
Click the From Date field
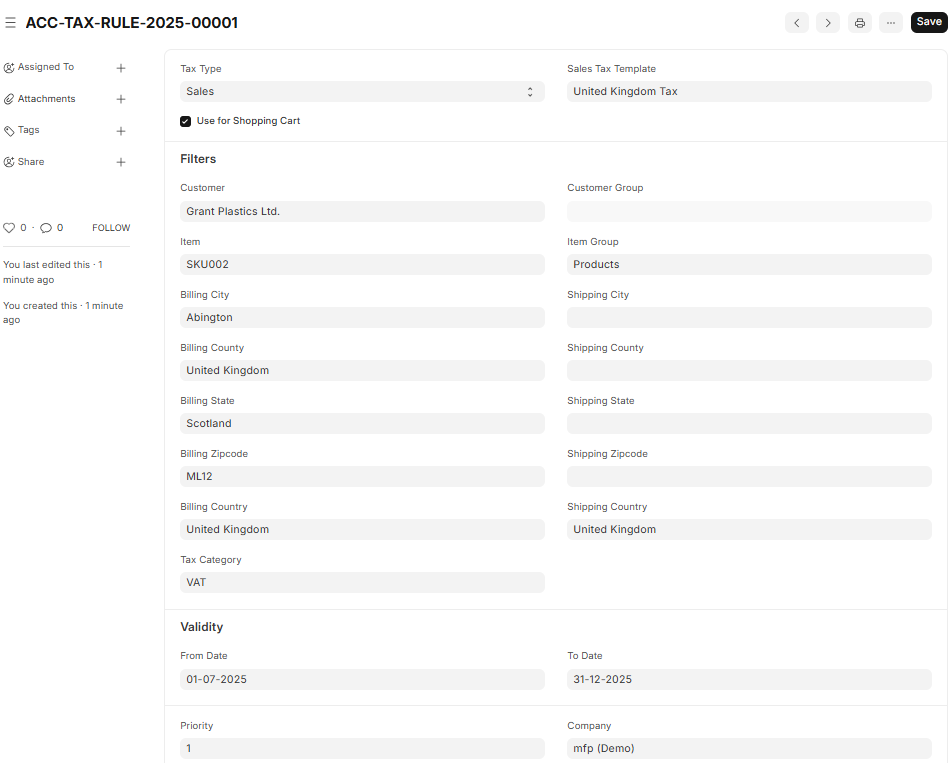362,680
